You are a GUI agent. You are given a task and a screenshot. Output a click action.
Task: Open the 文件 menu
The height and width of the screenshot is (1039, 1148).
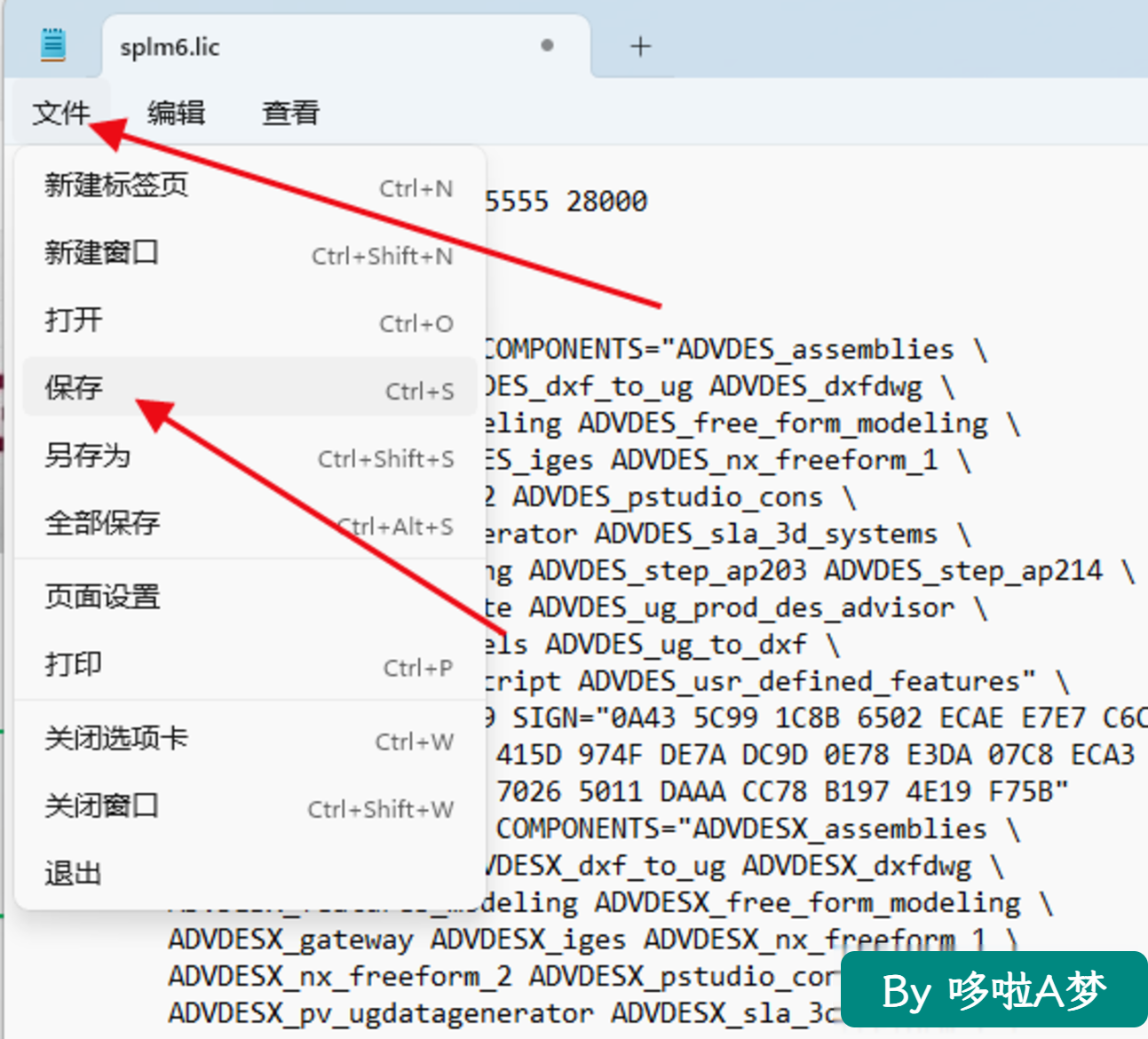click(61, 113)
